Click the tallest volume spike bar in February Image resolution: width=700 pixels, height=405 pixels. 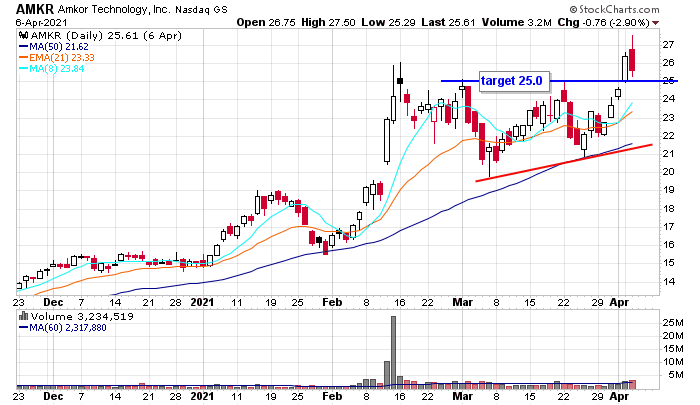click(x=393, y=351)
